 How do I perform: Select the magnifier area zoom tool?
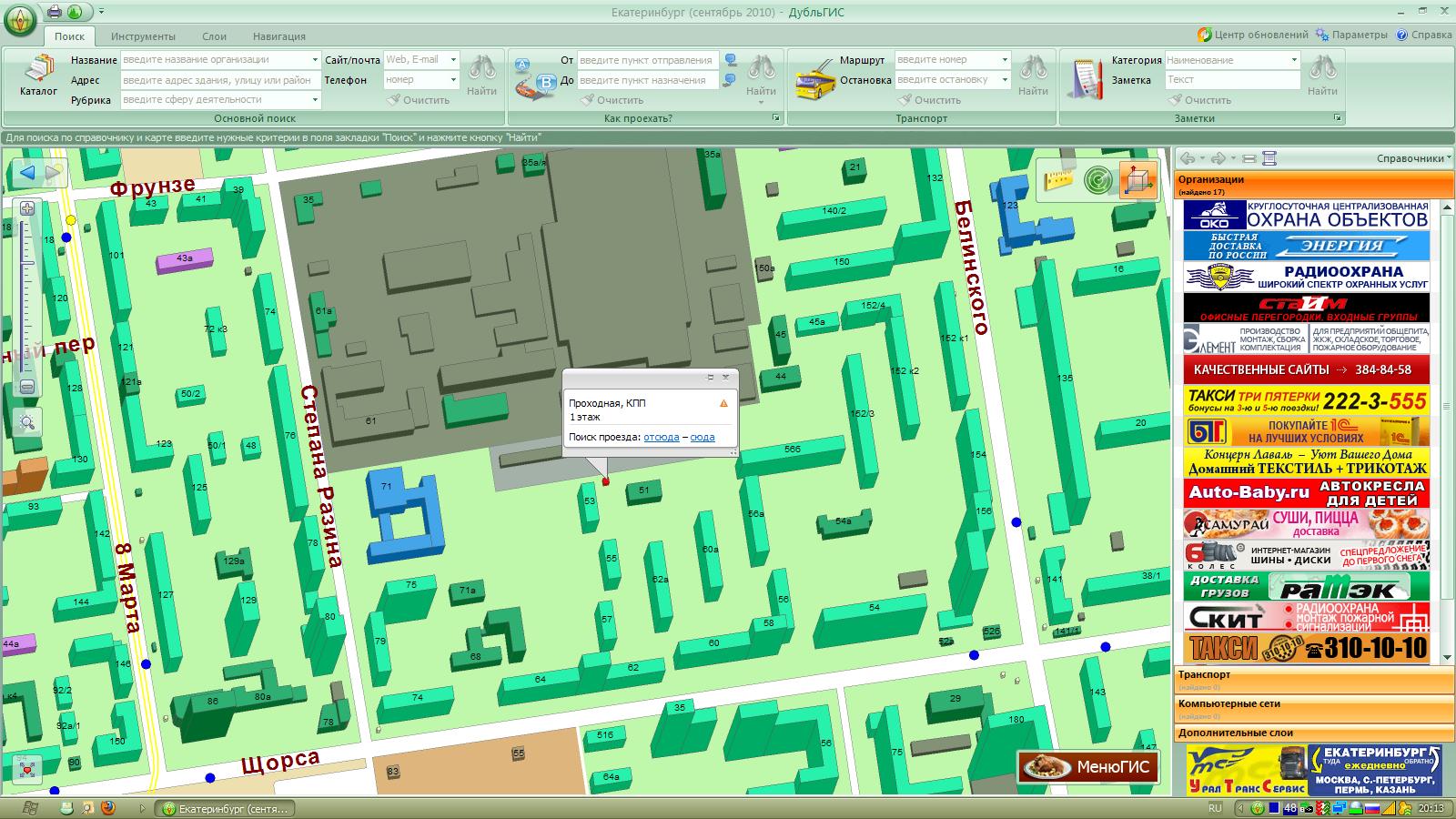[27, 422]
